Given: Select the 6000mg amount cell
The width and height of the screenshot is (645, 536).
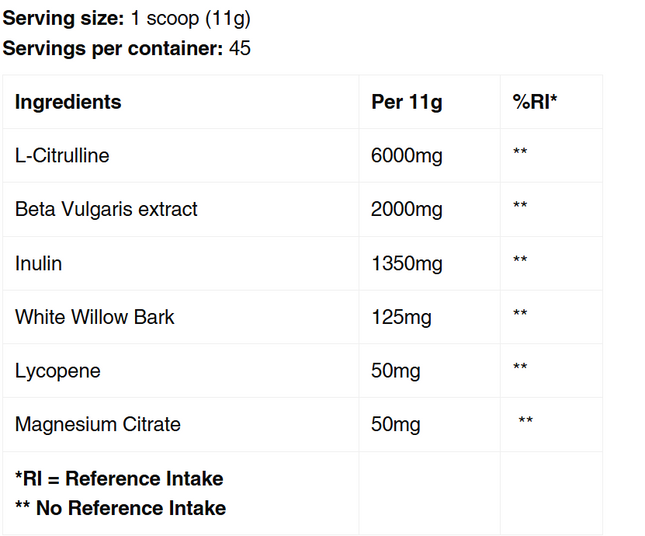Looking at the screenshot, I should point(406,155).
